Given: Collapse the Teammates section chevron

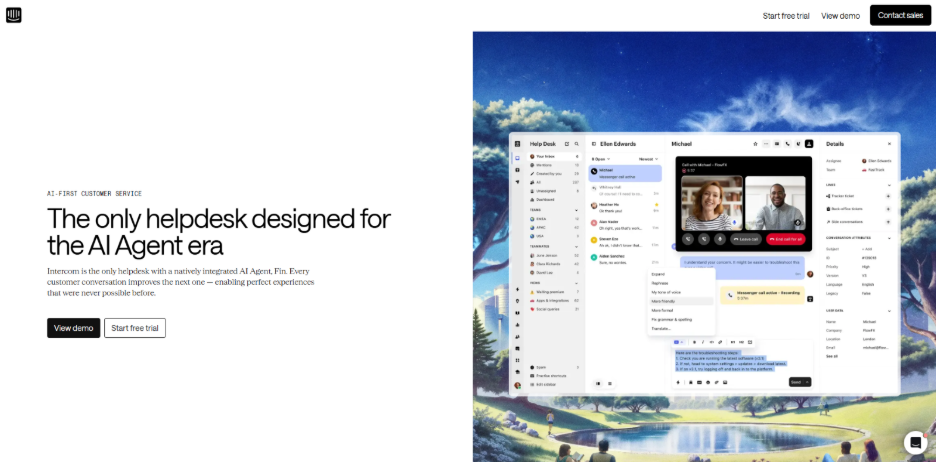Looking at the screenshot, I should (x=576, y=246).
